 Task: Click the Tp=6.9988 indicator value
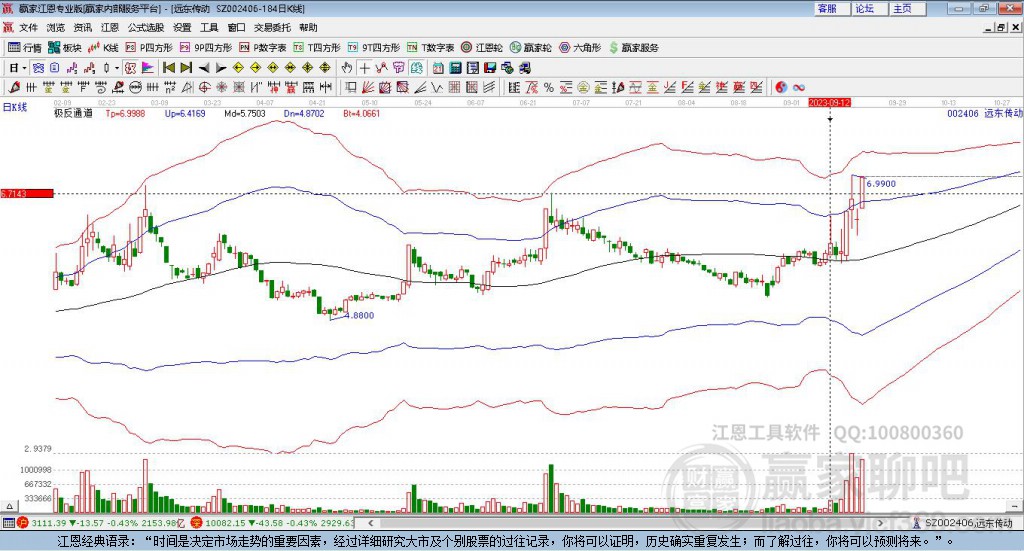tap(125, 114)
